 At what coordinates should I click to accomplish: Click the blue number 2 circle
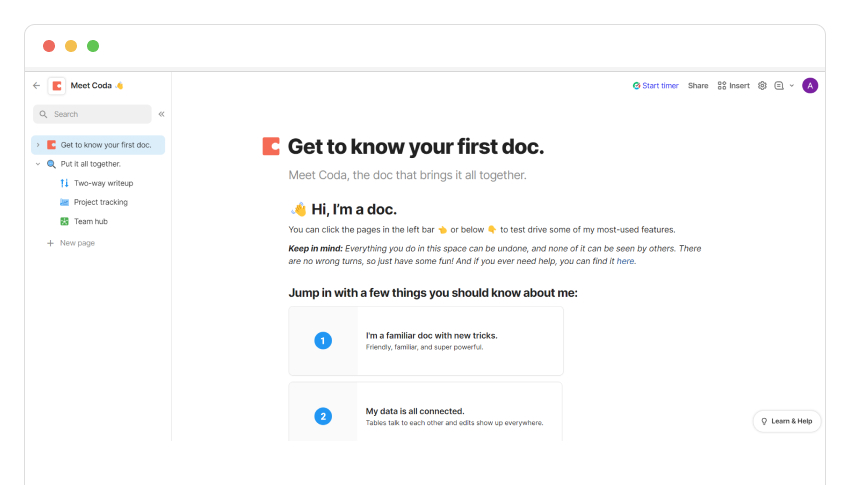coord(323,417)
